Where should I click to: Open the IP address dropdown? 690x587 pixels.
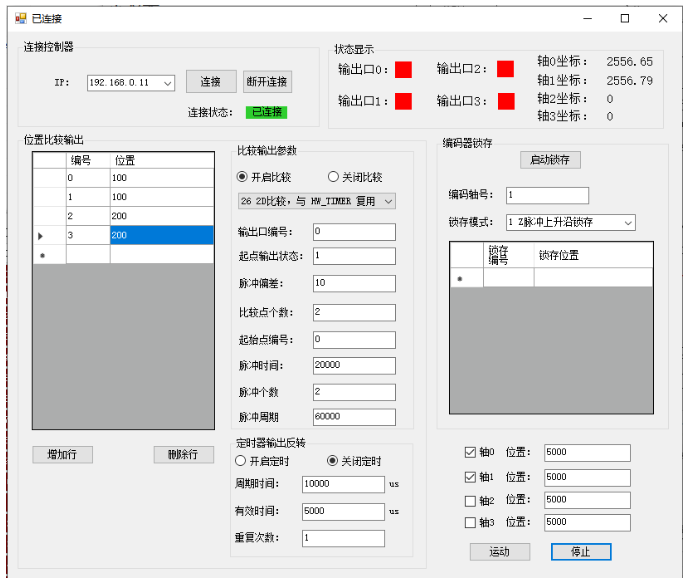click(167, 83)
